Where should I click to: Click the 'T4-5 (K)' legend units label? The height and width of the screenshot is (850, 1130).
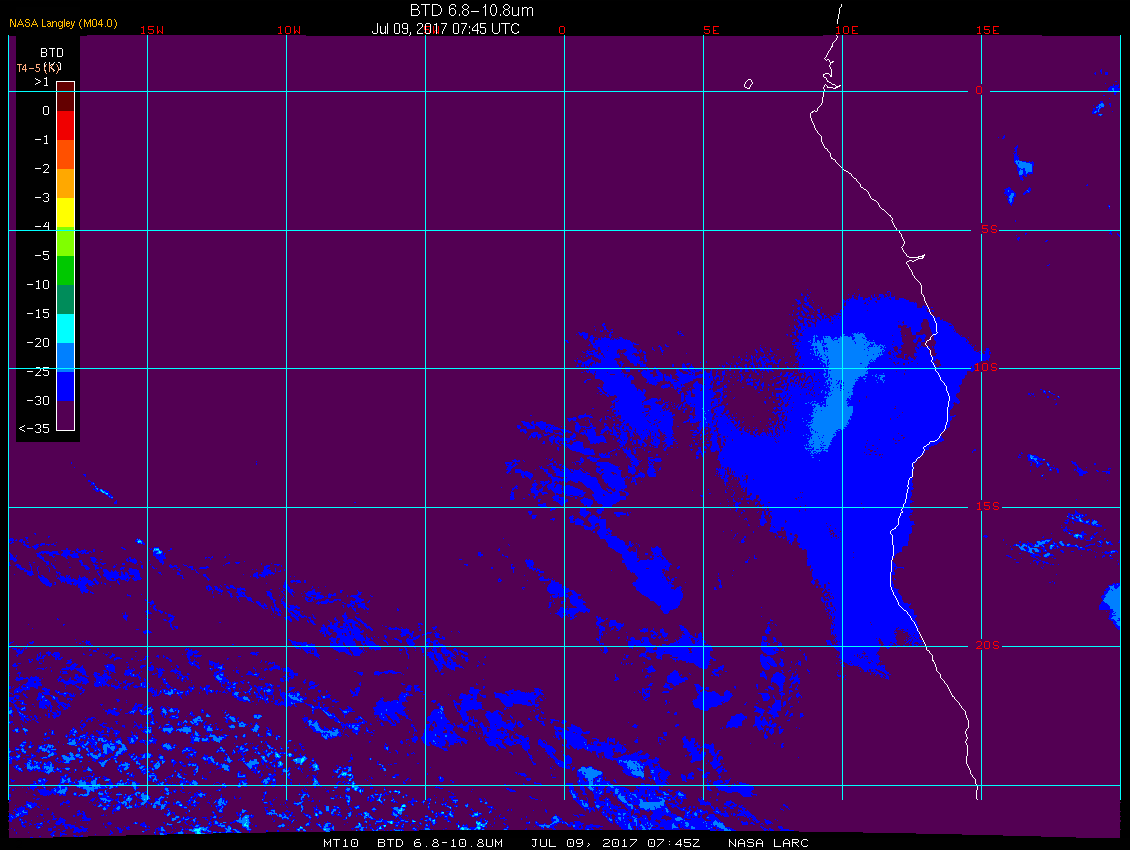39,68
